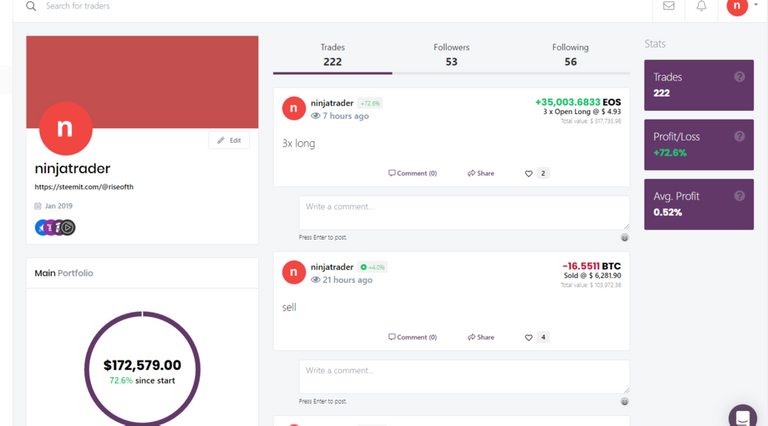Click '3 x Open Long @ $ 4.93' text

click(582, 112)
